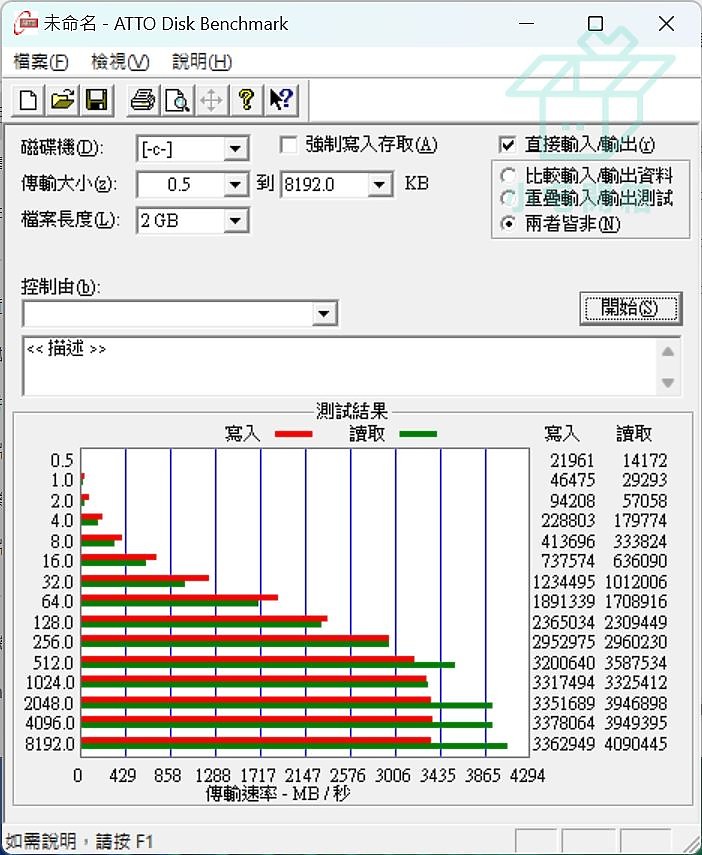Click the Save floppy disk icon
702x855 pixels.
point(97,100)
